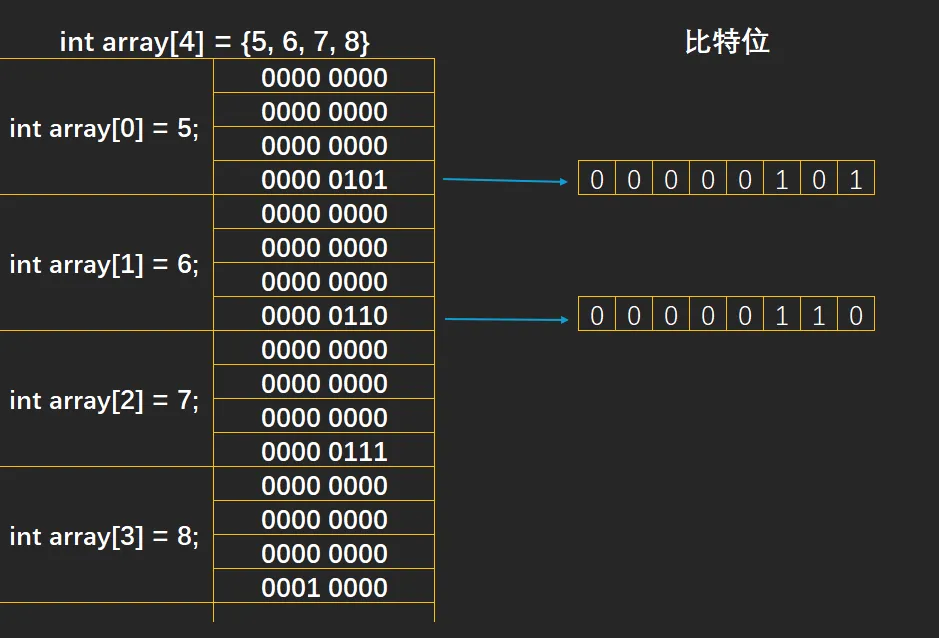Click the label 'int array[1] = 6;'
This screenshot has height=638, width=939.
click(104, 264)
